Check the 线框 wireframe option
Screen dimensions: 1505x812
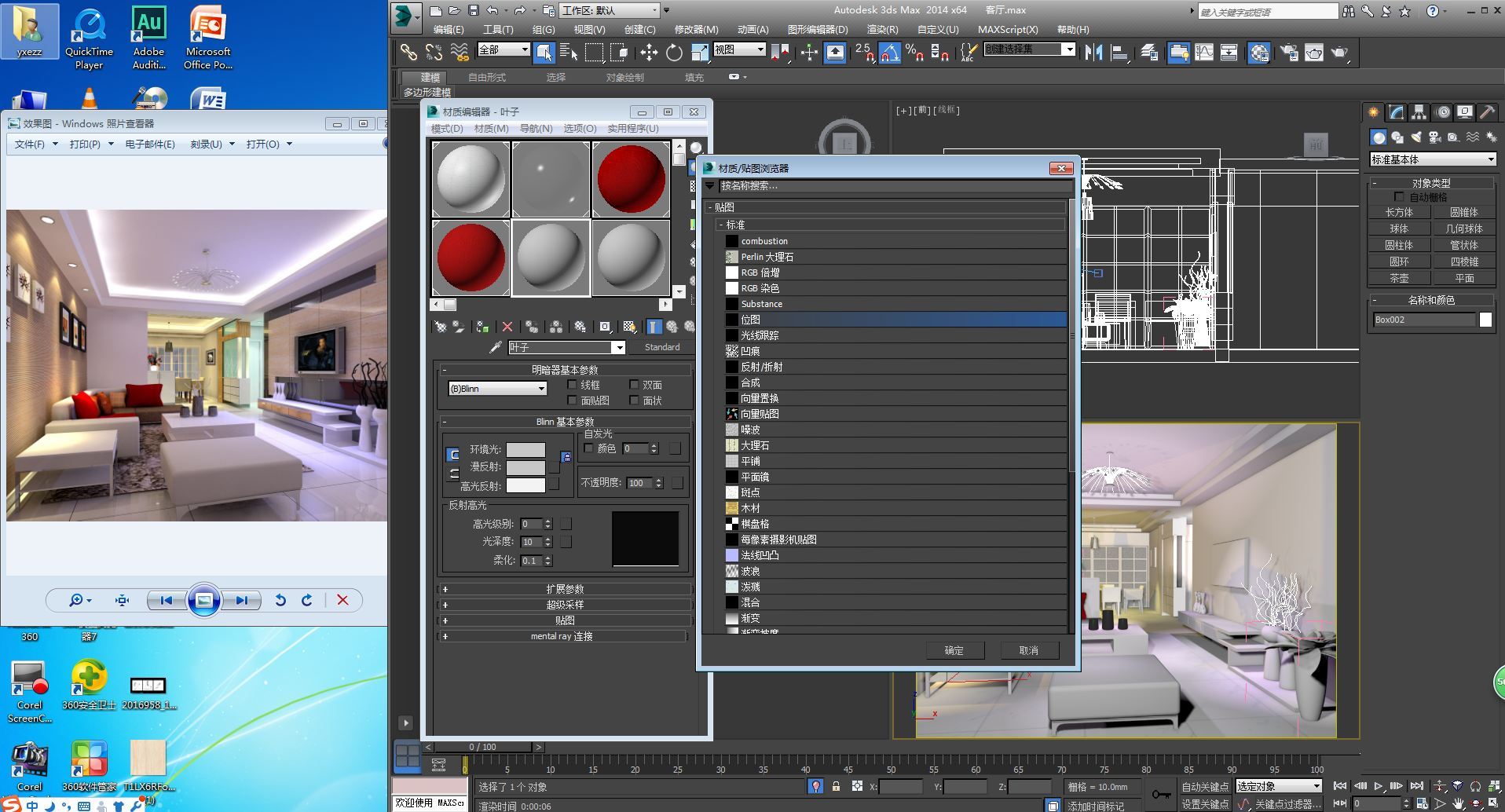pyautogui.click(x=572, y=385)
